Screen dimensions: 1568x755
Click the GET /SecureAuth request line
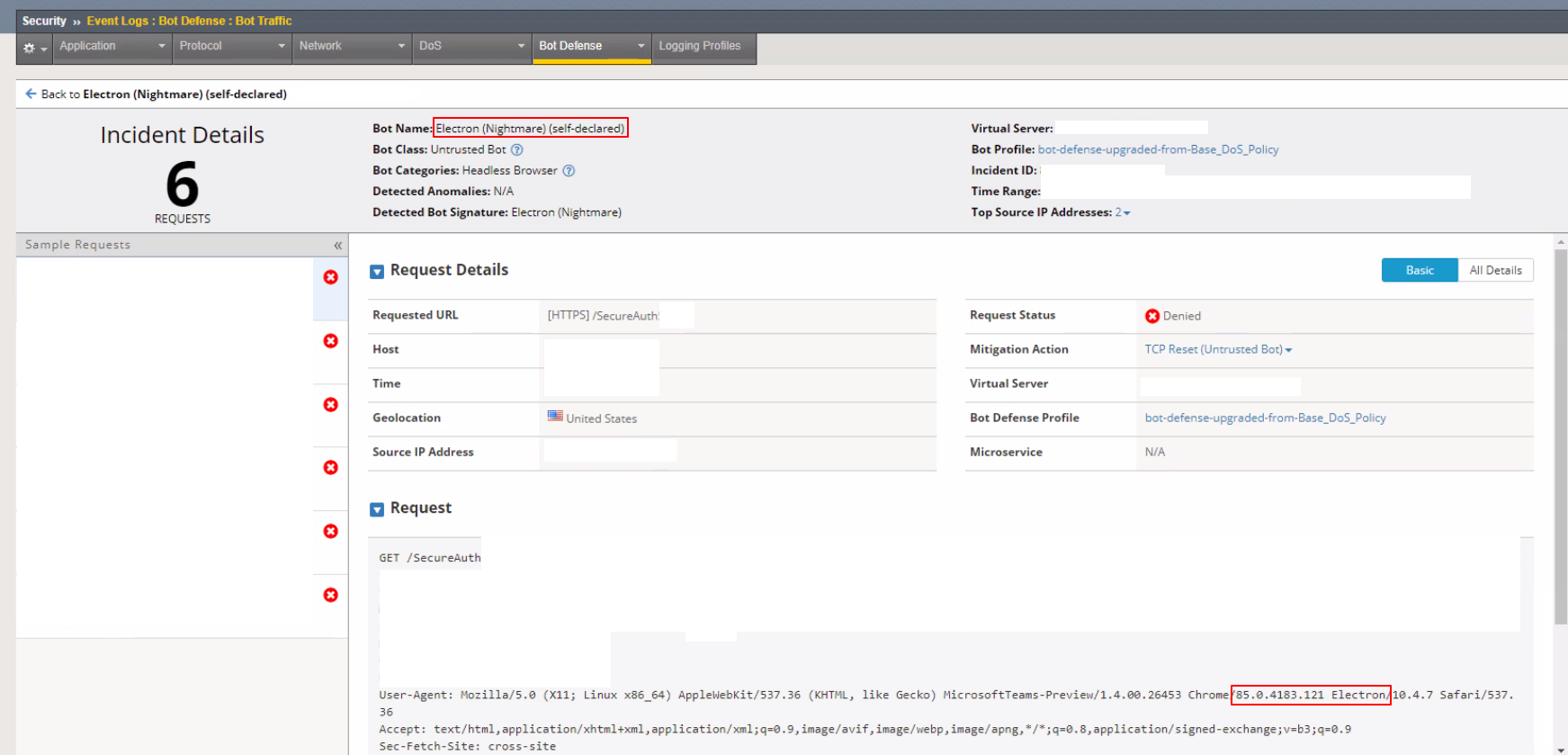click(x=430, y=558)
